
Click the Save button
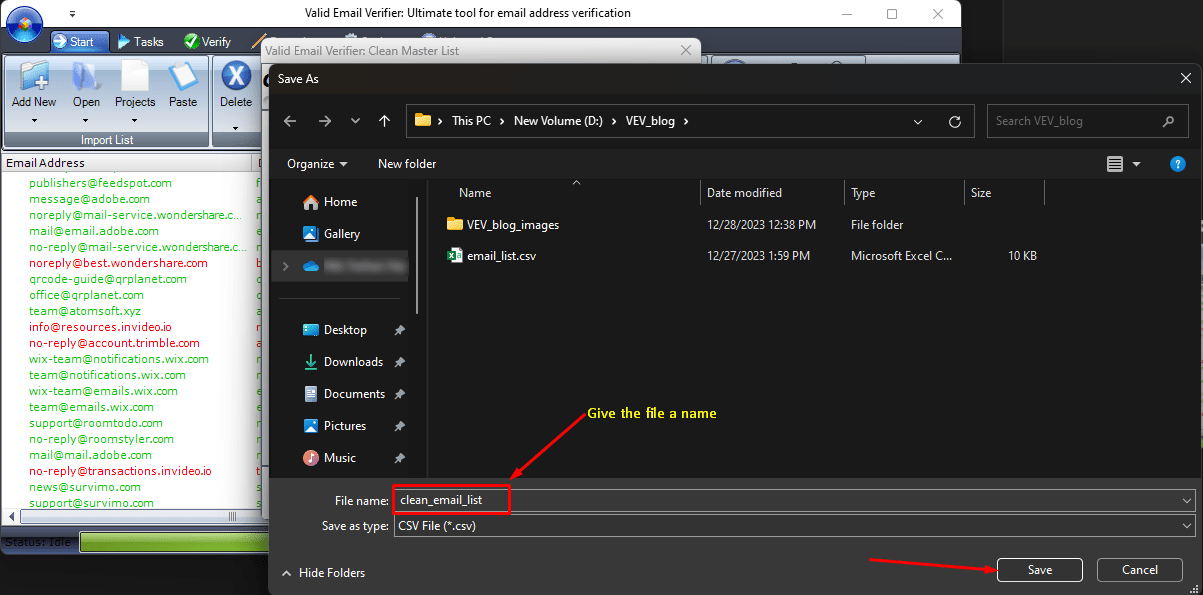[x=1039, y=570]
